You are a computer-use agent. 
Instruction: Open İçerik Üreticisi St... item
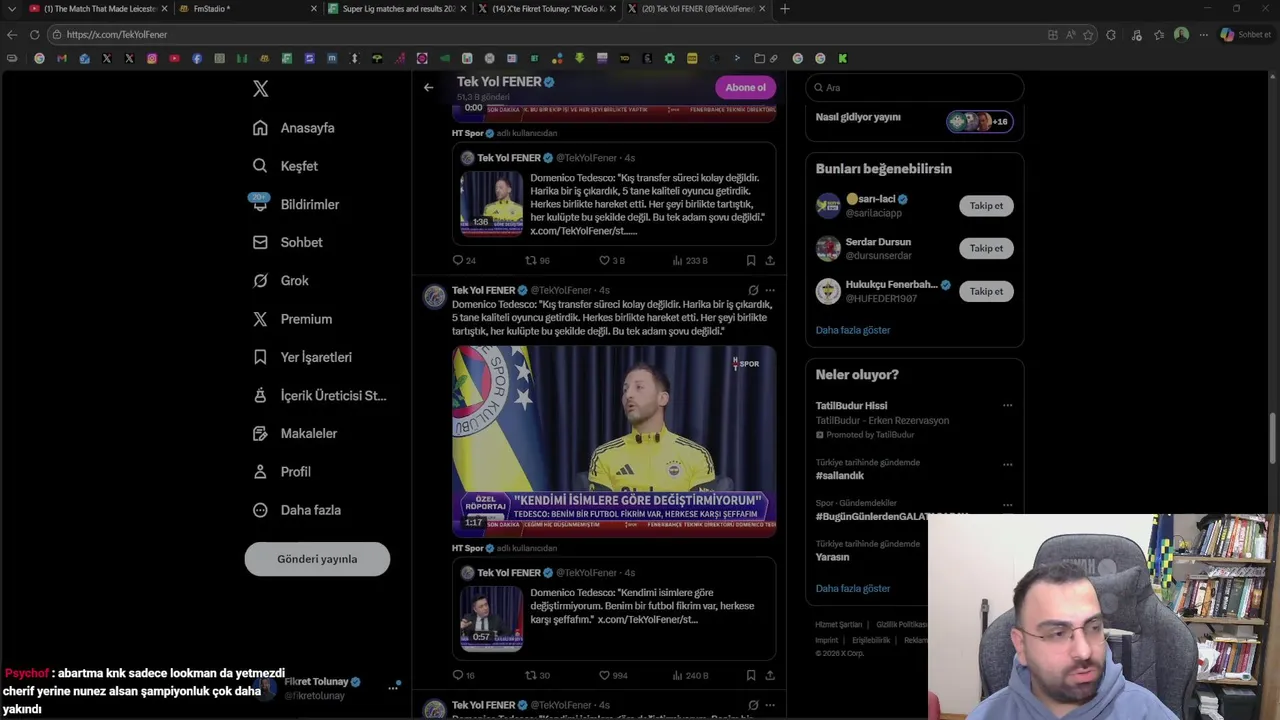319,395
